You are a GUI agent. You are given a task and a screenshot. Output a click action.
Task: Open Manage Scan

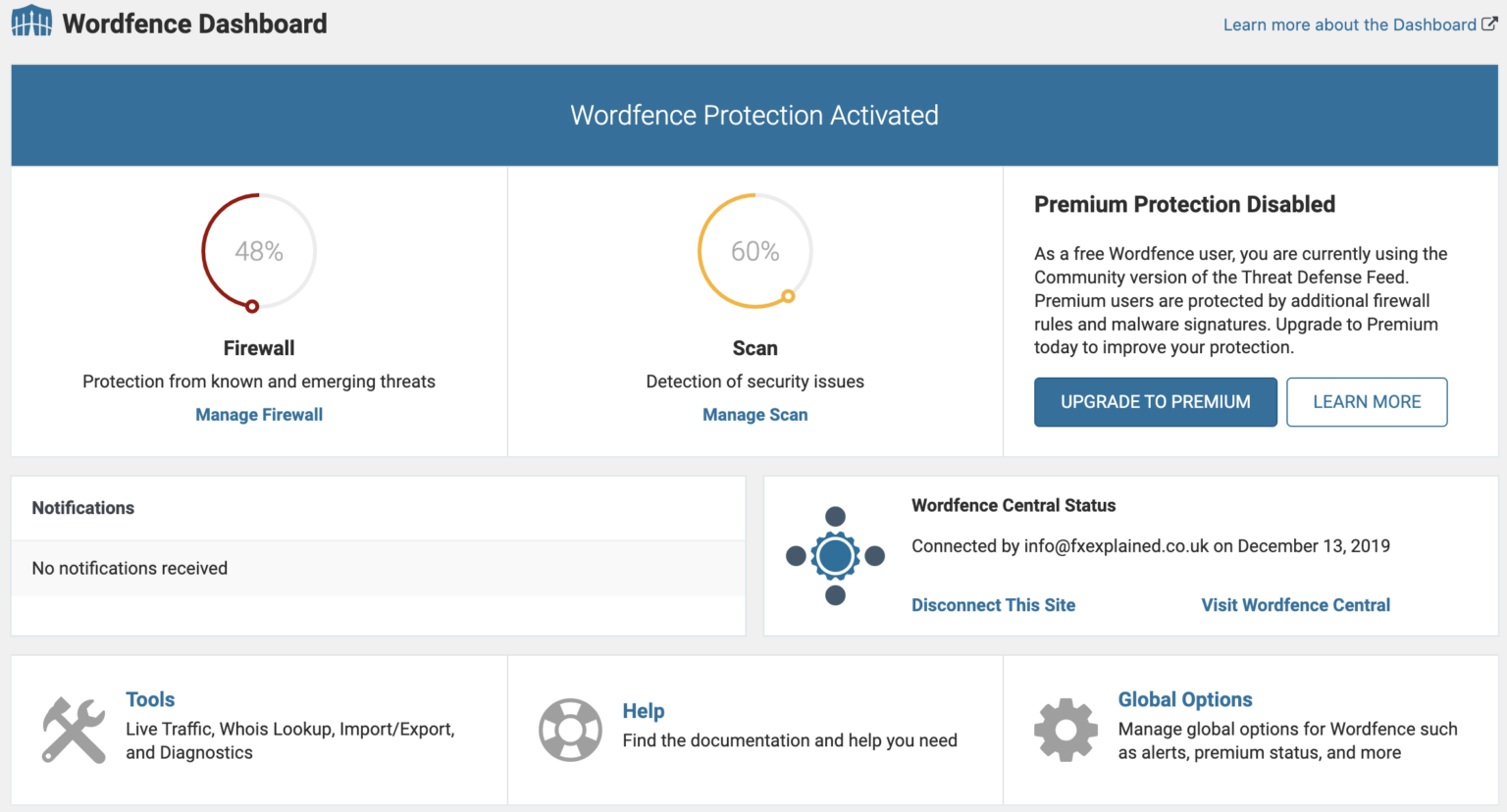click(x=754, y=414)
